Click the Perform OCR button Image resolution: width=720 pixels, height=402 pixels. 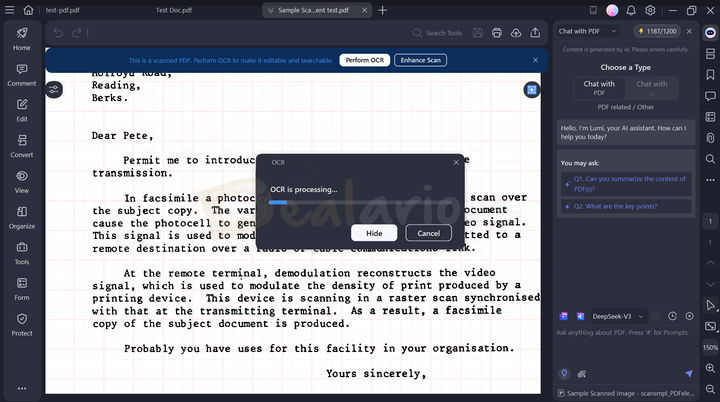pyautogui.click(x=365, y=60)
